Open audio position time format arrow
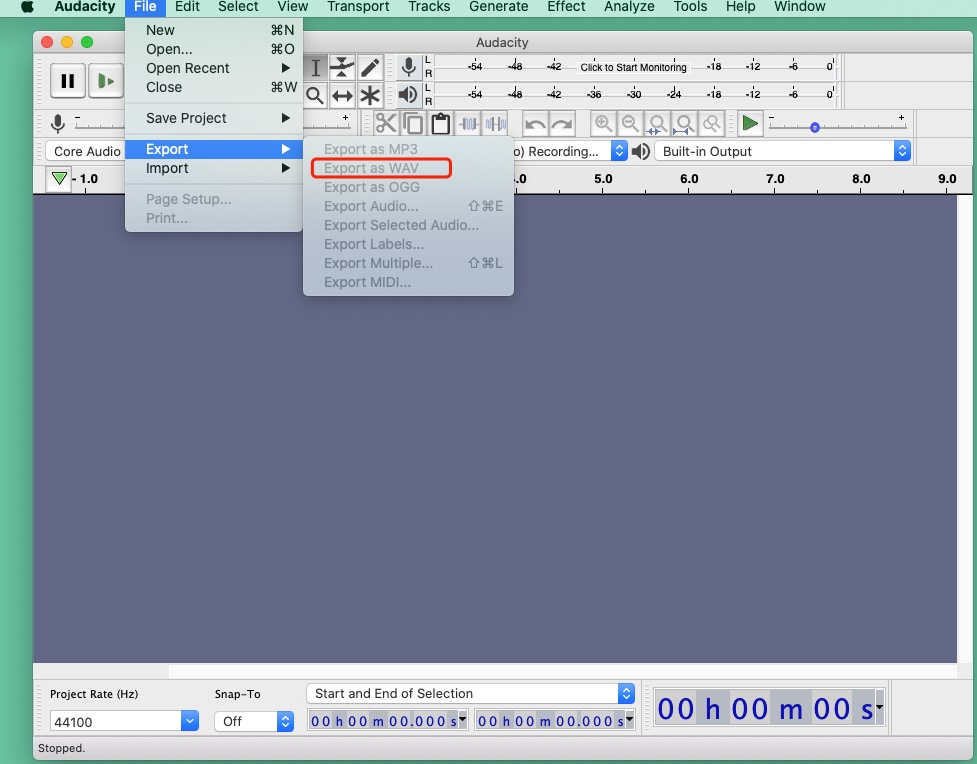This screenshot has width=977, height=764. tap(879, 707)
